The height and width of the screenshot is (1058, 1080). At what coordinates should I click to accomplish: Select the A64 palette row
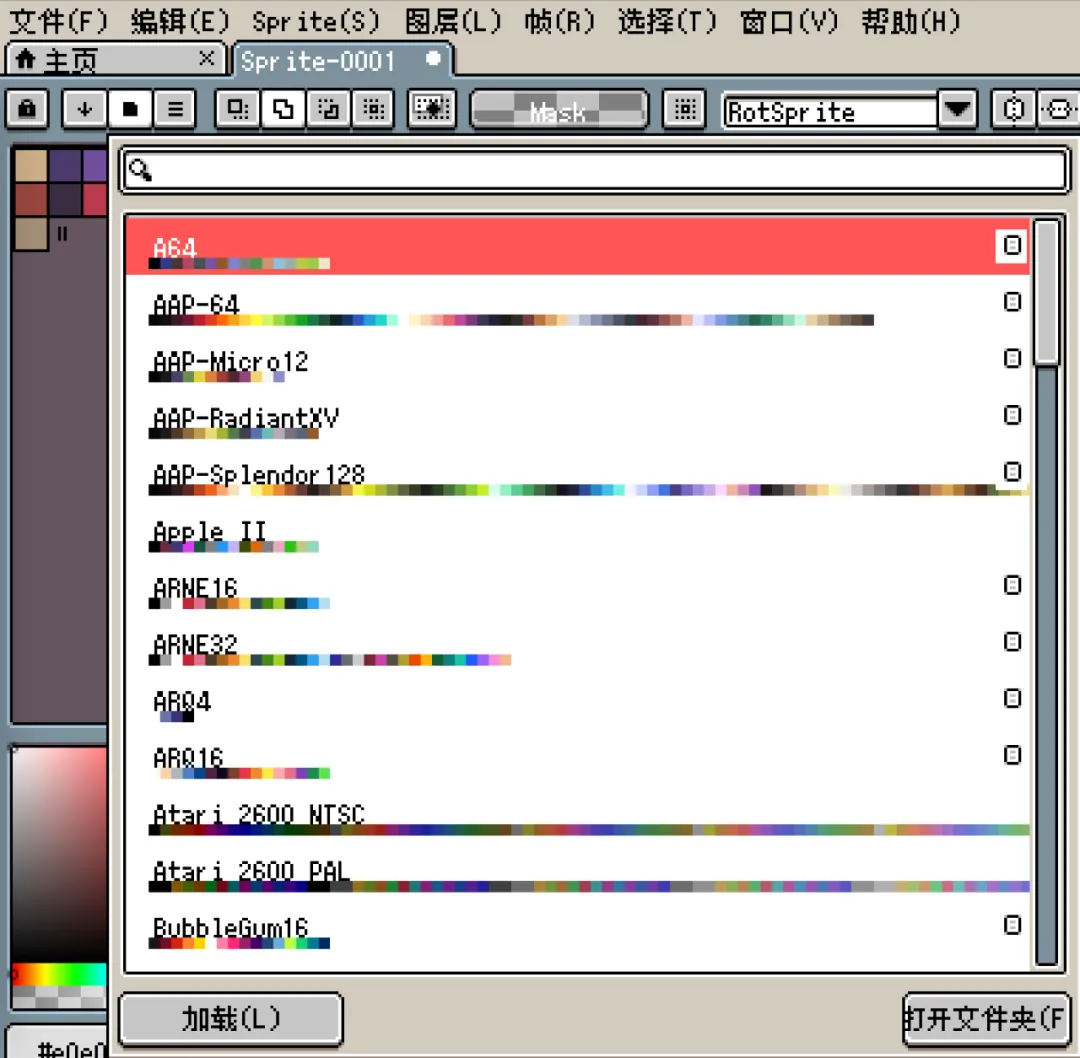click(x=577, y=247)
